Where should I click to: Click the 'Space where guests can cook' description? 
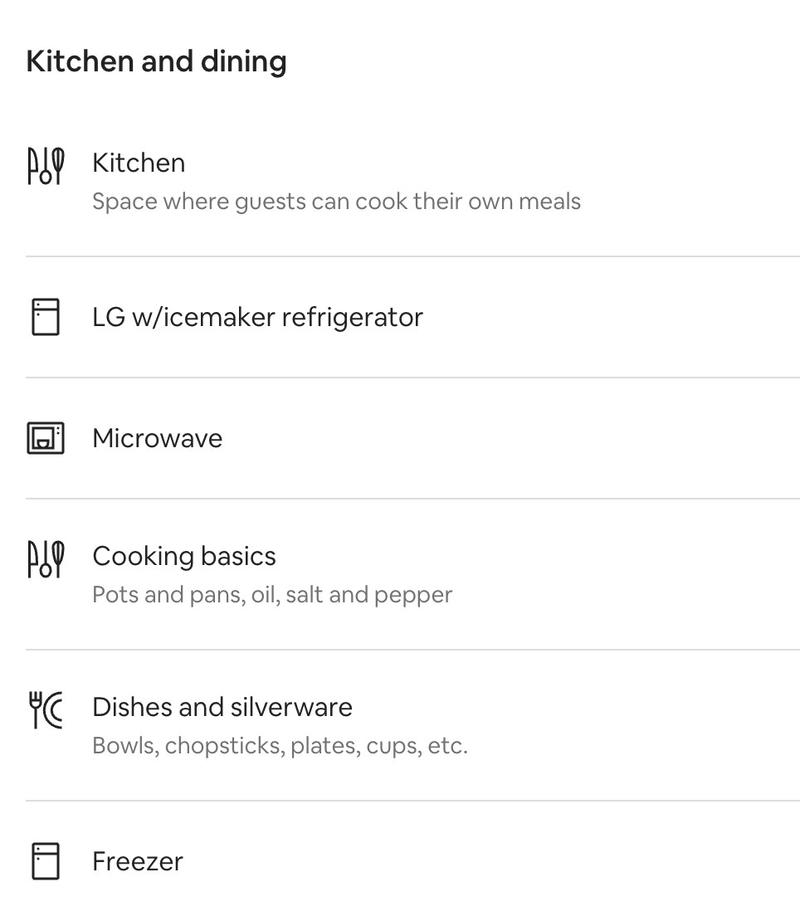click(336, 201)
